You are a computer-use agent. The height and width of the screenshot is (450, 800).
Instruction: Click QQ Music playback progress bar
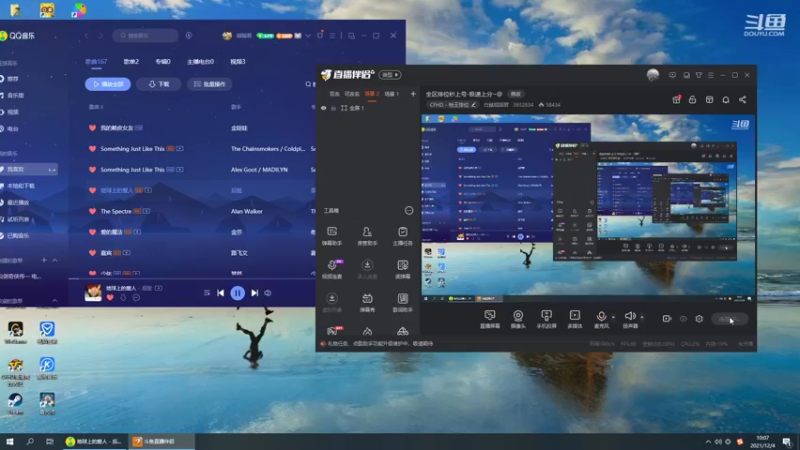[191, 279]
